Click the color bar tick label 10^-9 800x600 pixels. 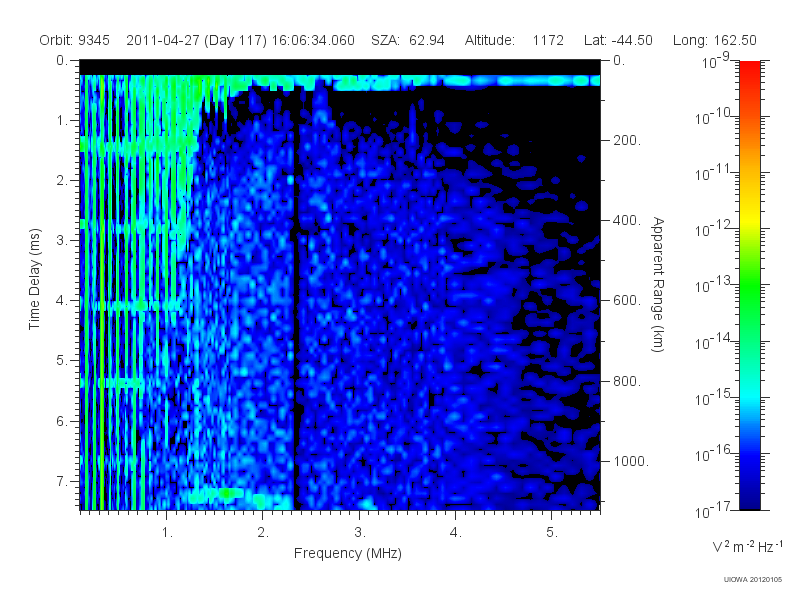716,62
